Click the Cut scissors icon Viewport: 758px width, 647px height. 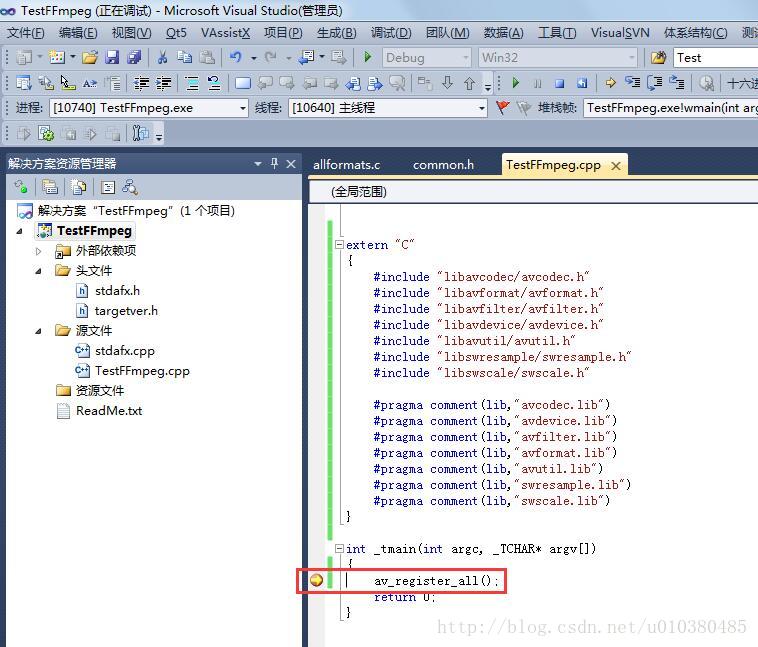(x=162, y=58)
